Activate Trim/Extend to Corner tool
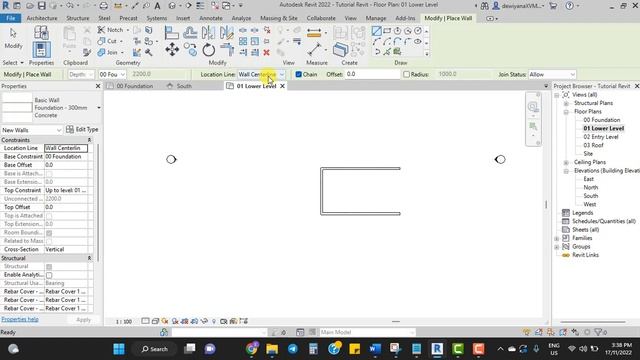Image resolution: width=640 pixels, height=360 pixels. [x=227, y=50]
